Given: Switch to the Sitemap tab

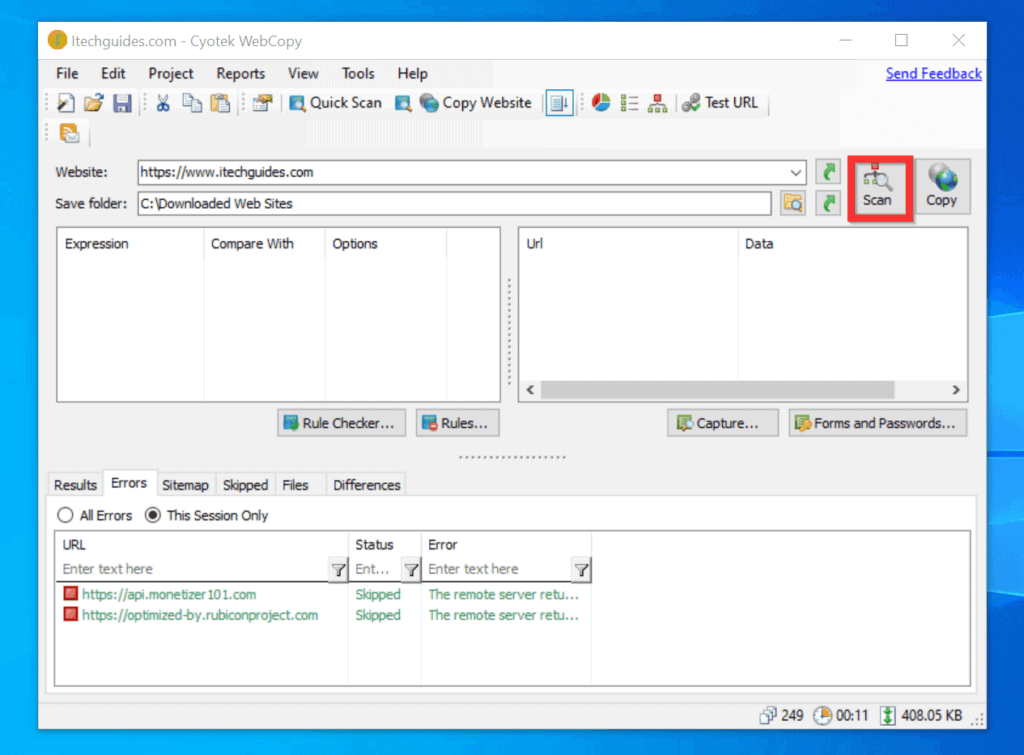Looking at the screenshot, I should pos(185,484).
